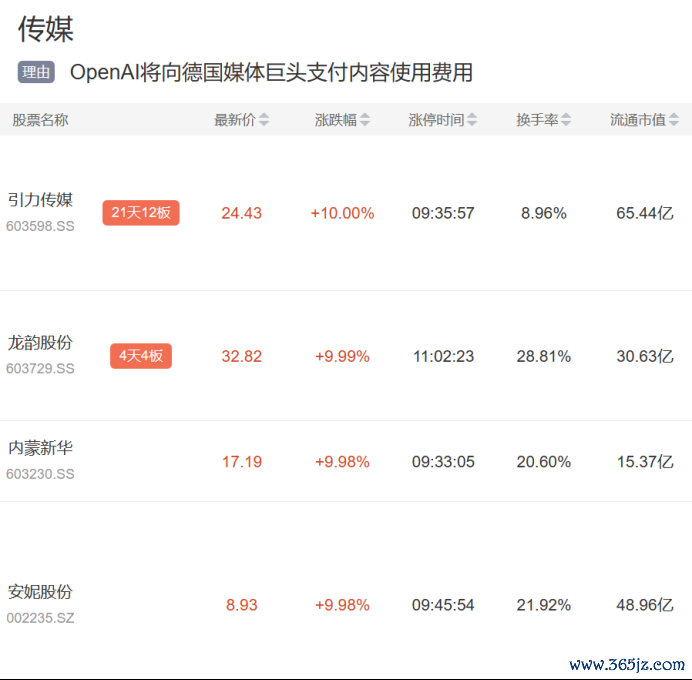Screen dimensions: 692x680
Task: Open 内蒙新华 stock
Action: click(x=40, y=448)
